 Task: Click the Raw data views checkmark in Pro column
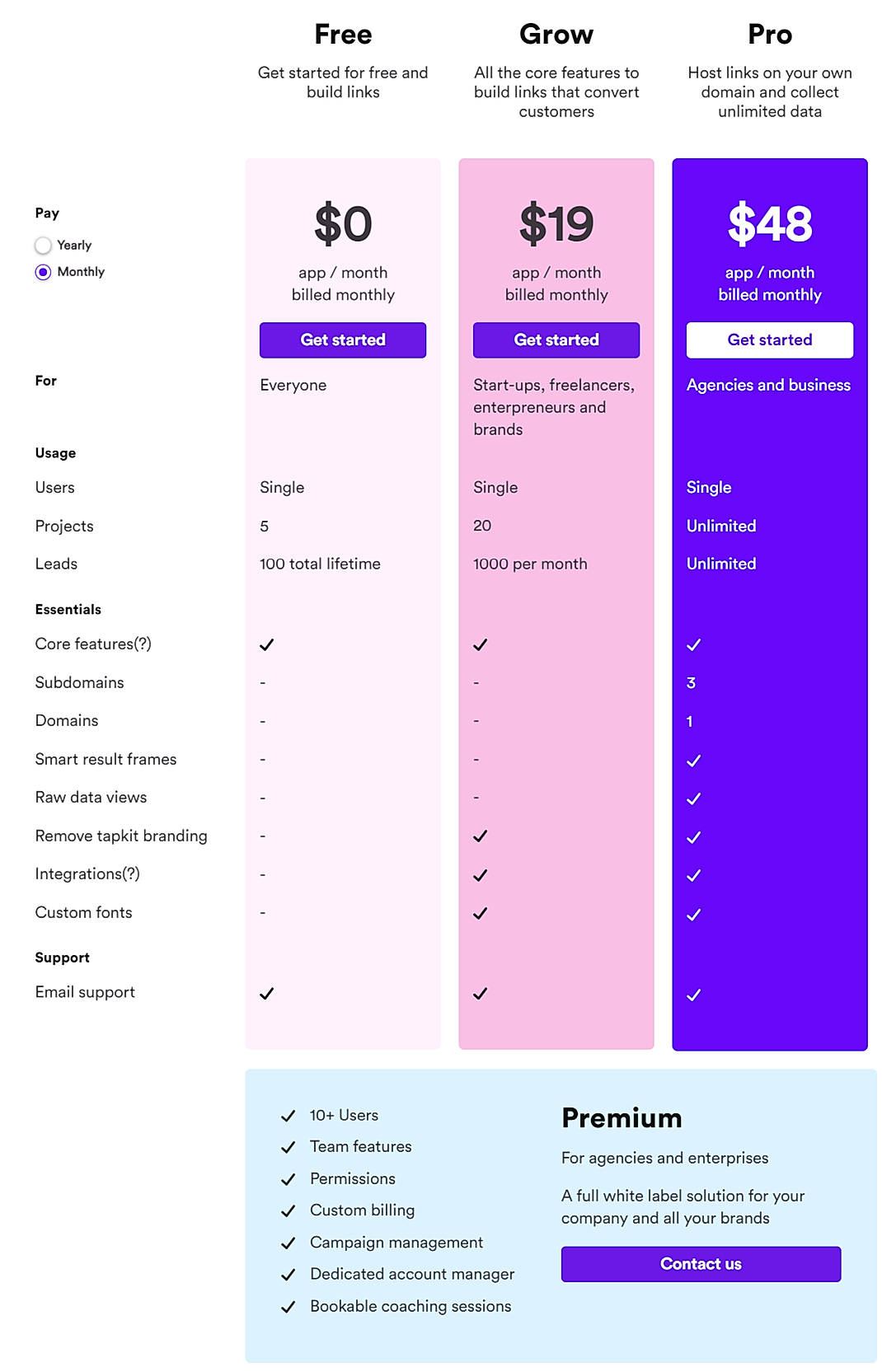click(693, 797)
